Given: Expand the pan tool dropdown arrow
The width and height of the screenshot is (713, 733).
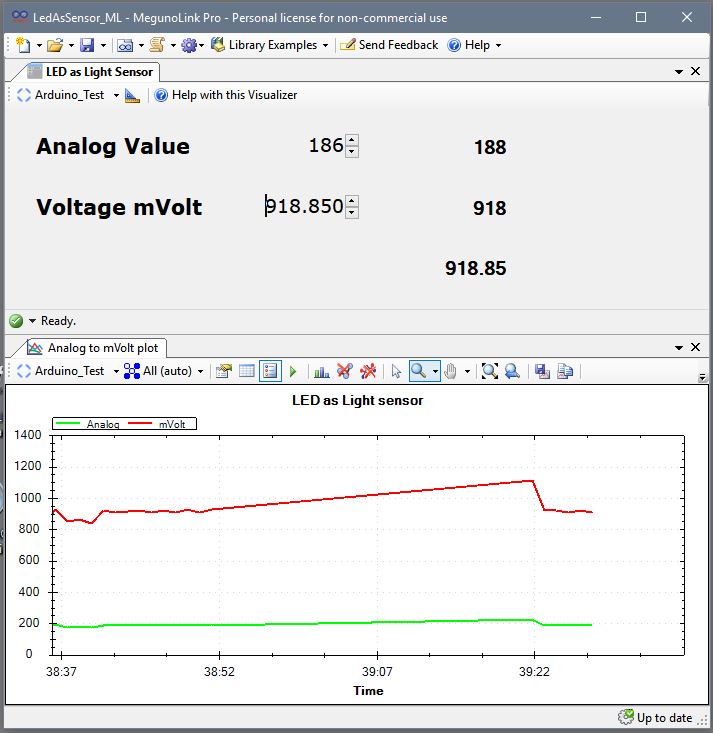Looking at the screenshot, I should [x=467, y=372].
